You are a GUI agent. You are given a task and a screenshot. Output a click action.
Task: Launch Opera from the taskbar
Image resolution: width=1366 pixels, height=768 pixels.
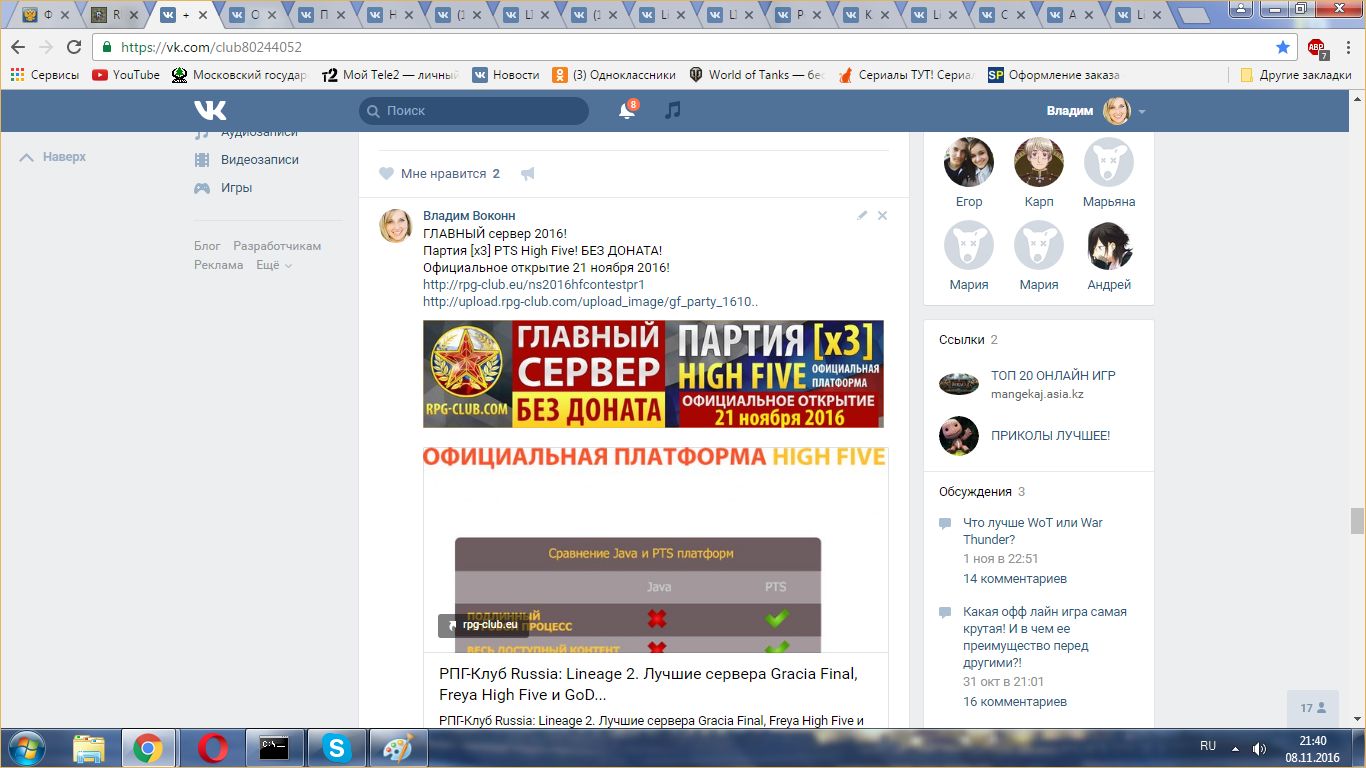click(212, 748)
